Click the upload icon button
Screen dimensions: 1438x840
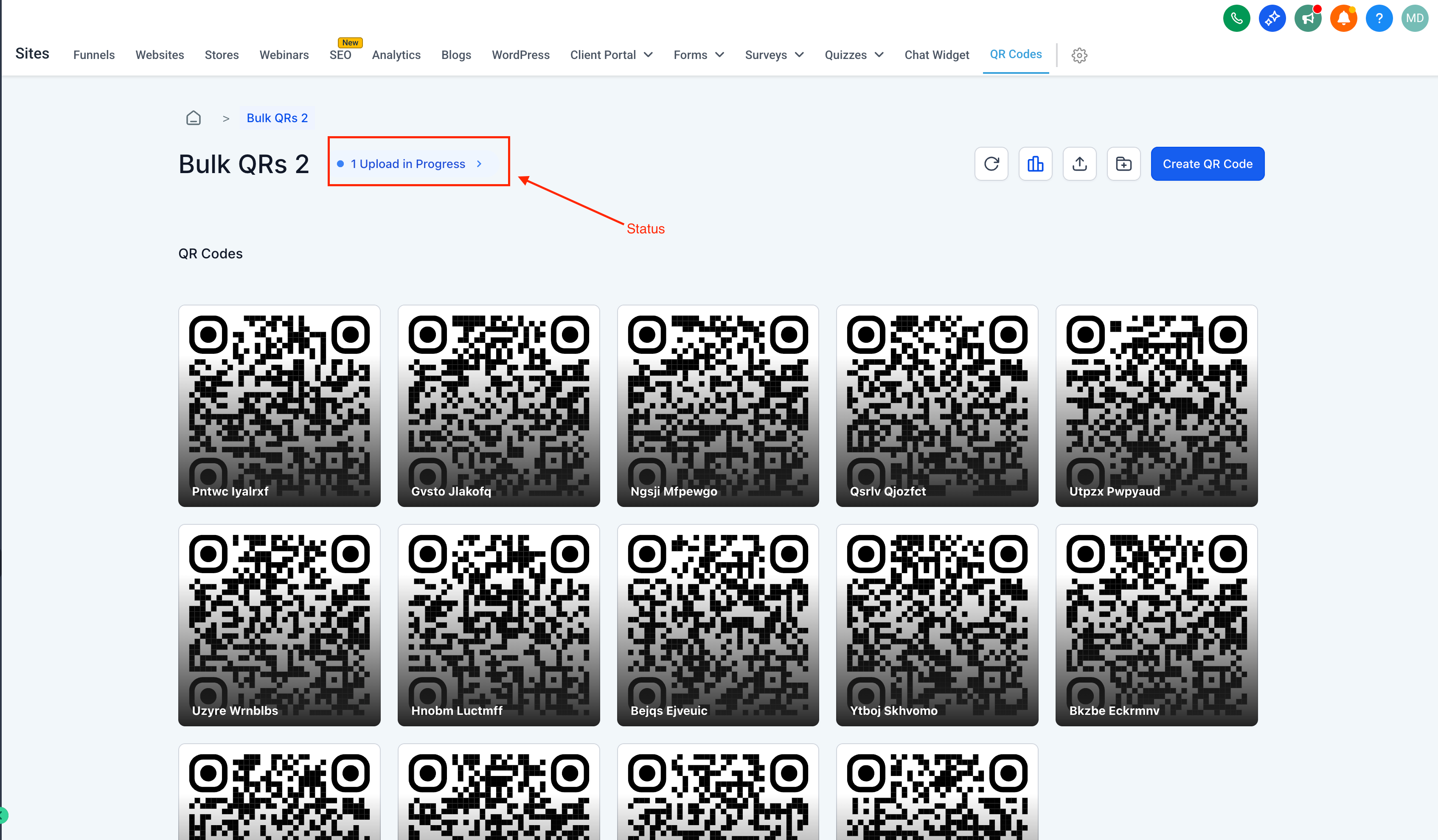1079,164
